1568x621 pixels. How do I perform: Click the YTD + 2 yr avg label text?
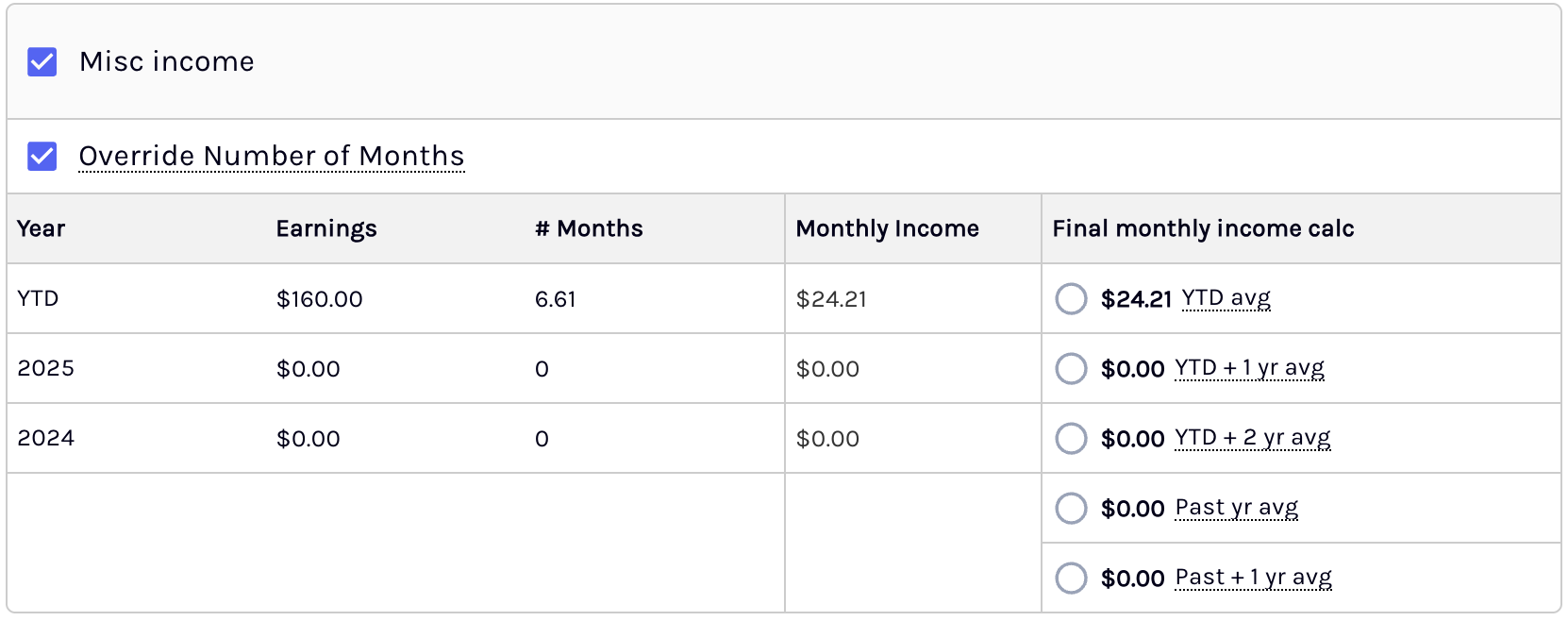(1253, 438)
